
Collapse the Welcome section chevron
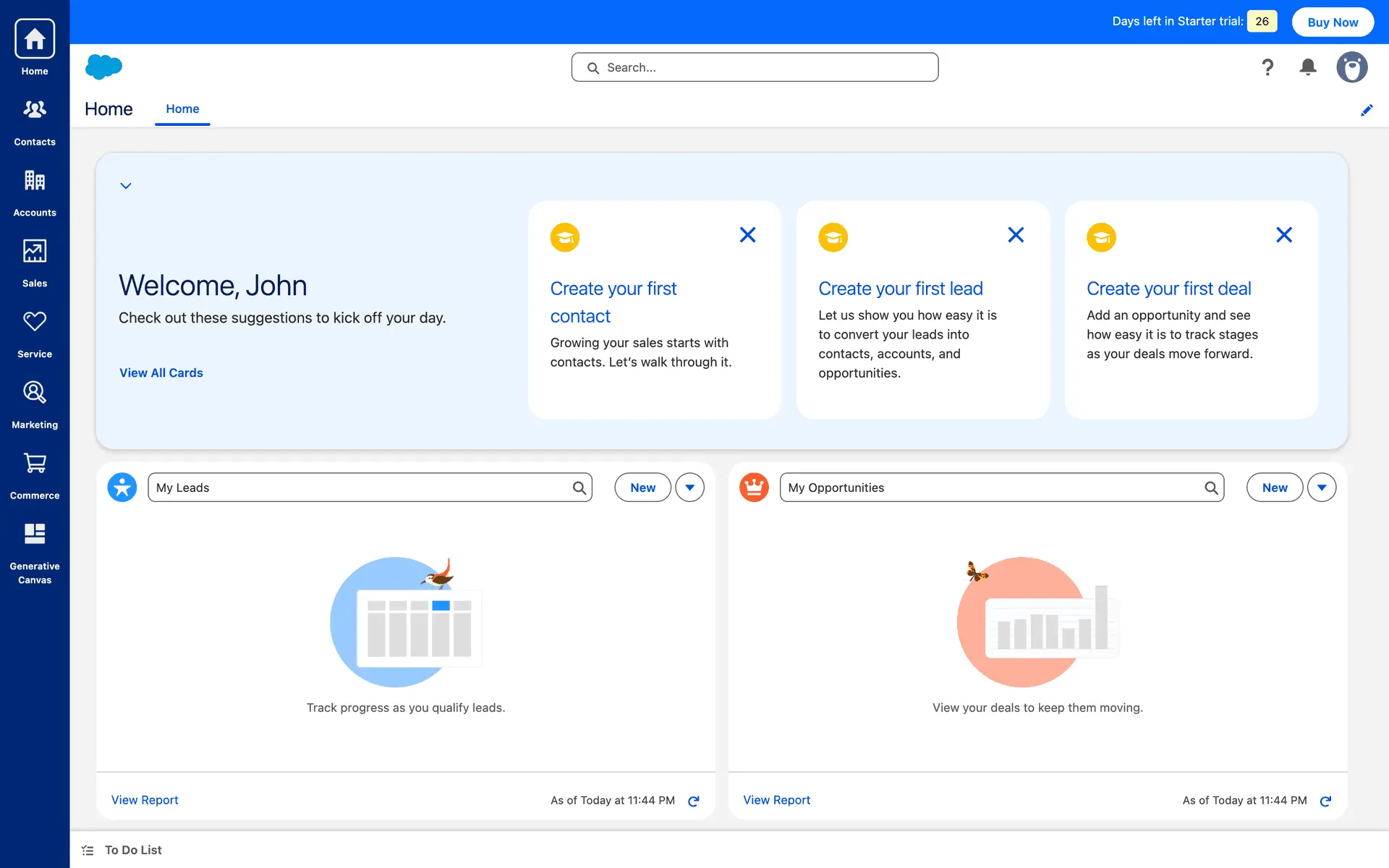click(126, 186)
